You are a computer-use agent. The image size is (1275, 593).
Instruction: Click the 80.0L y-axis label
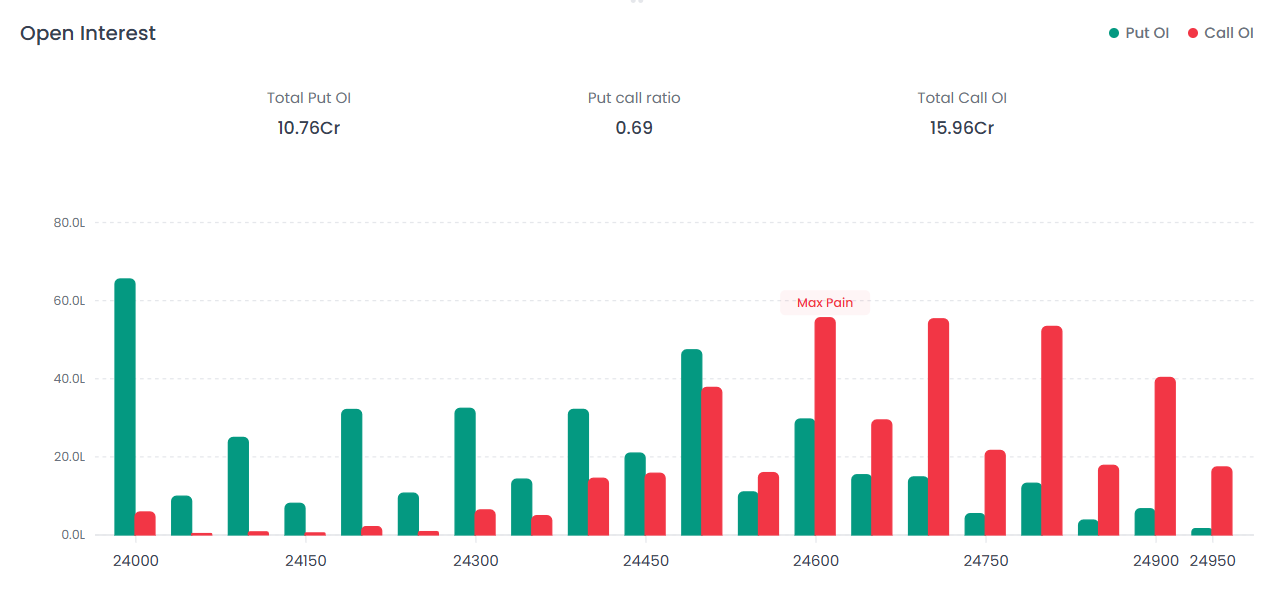[x=69, y=223]
